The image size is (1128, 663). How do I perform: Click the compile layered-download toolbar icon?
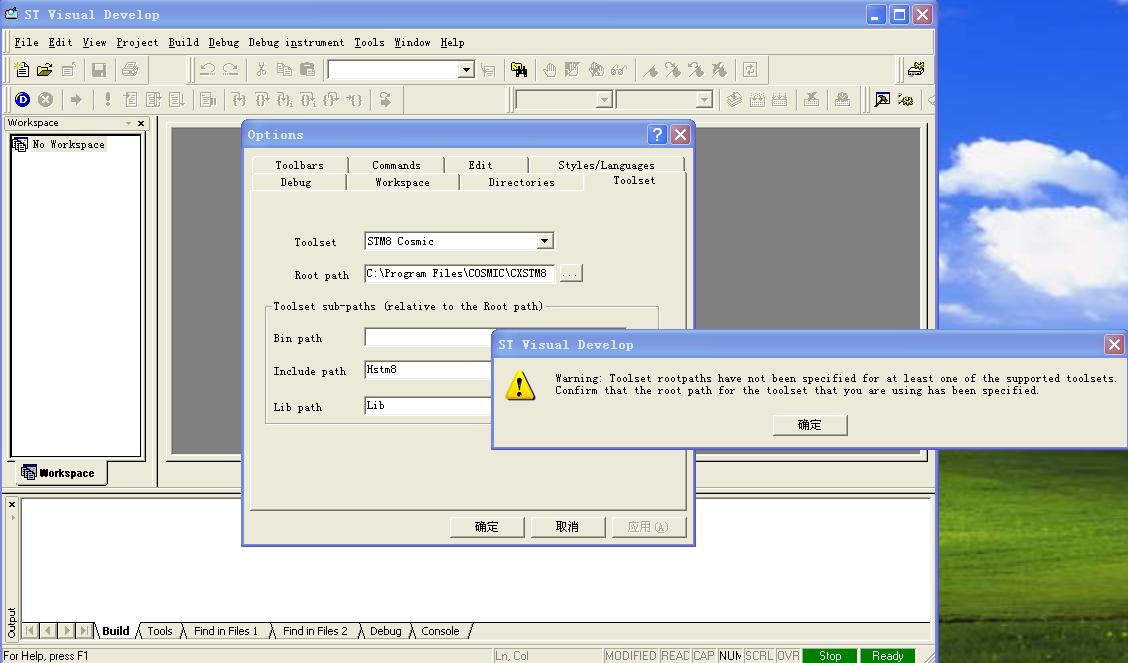point(734,99)
